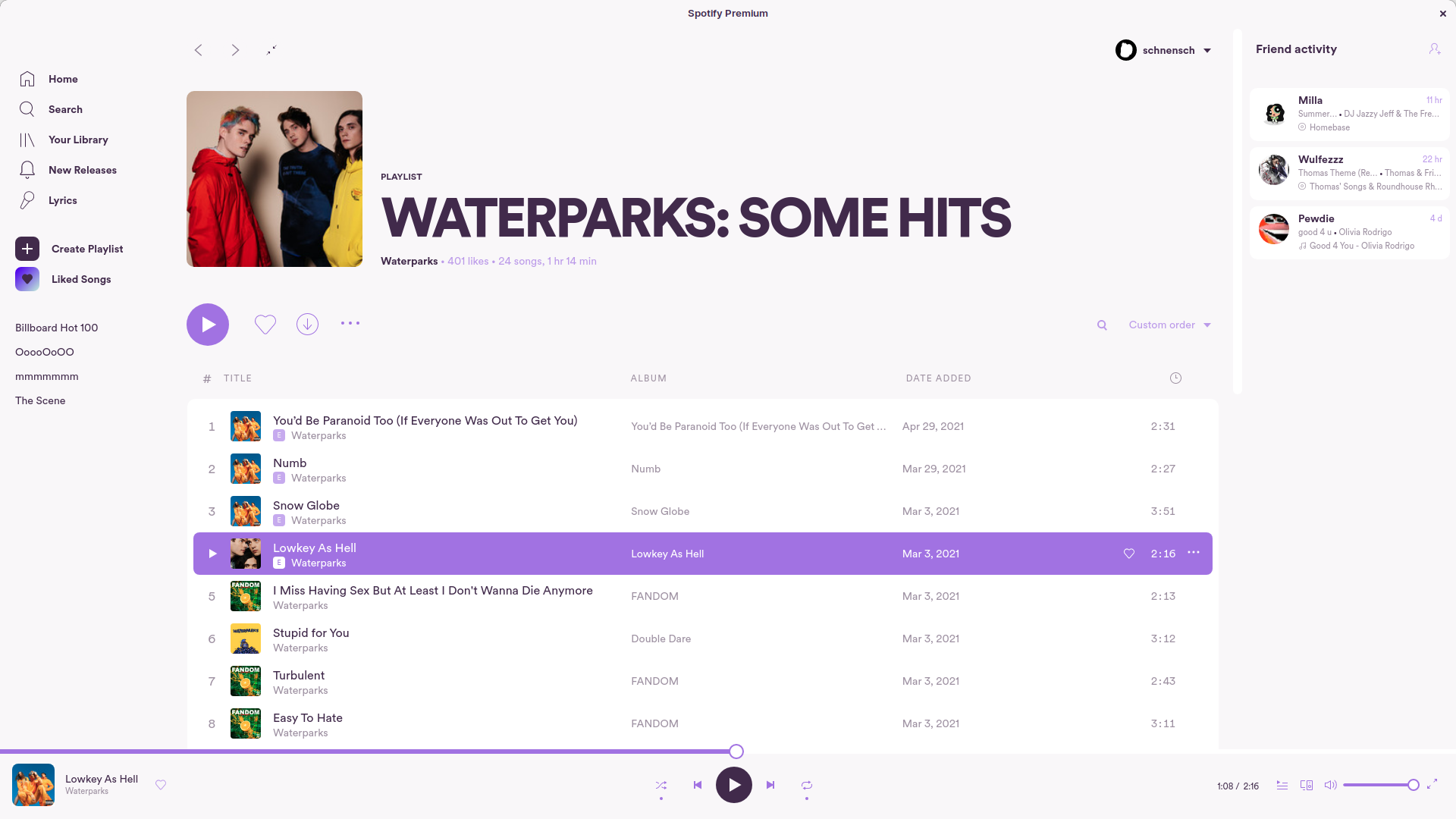The image size is (1456, 819).
Task: Click the add friend icon in Friend activity
Action: pos(1434,49)
